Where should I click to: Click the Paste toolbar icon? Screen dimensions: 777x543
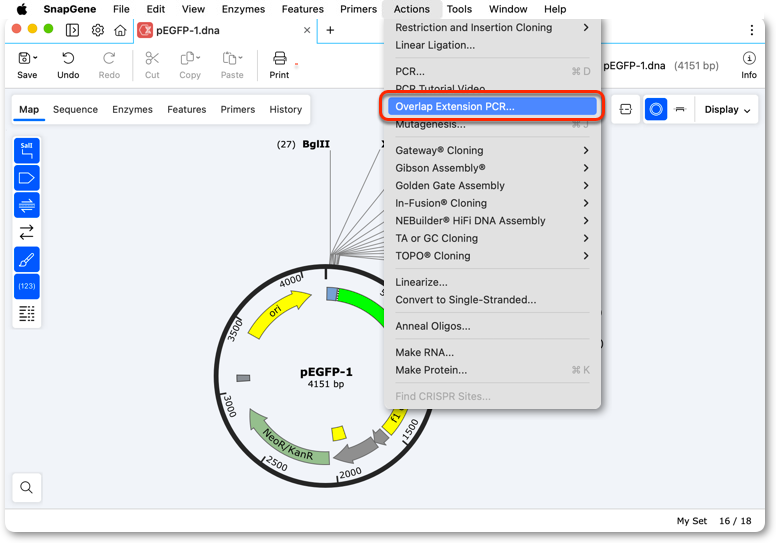229,58
